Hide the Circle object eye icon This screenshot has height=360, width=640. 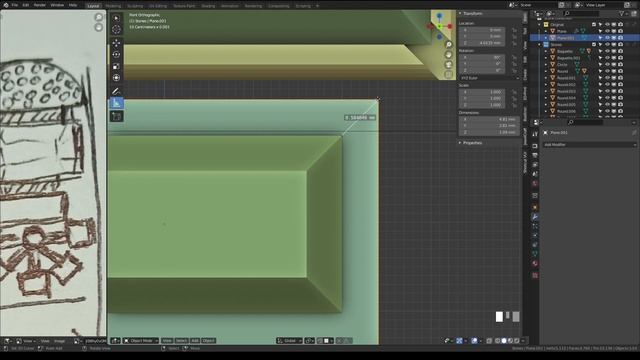607,64
